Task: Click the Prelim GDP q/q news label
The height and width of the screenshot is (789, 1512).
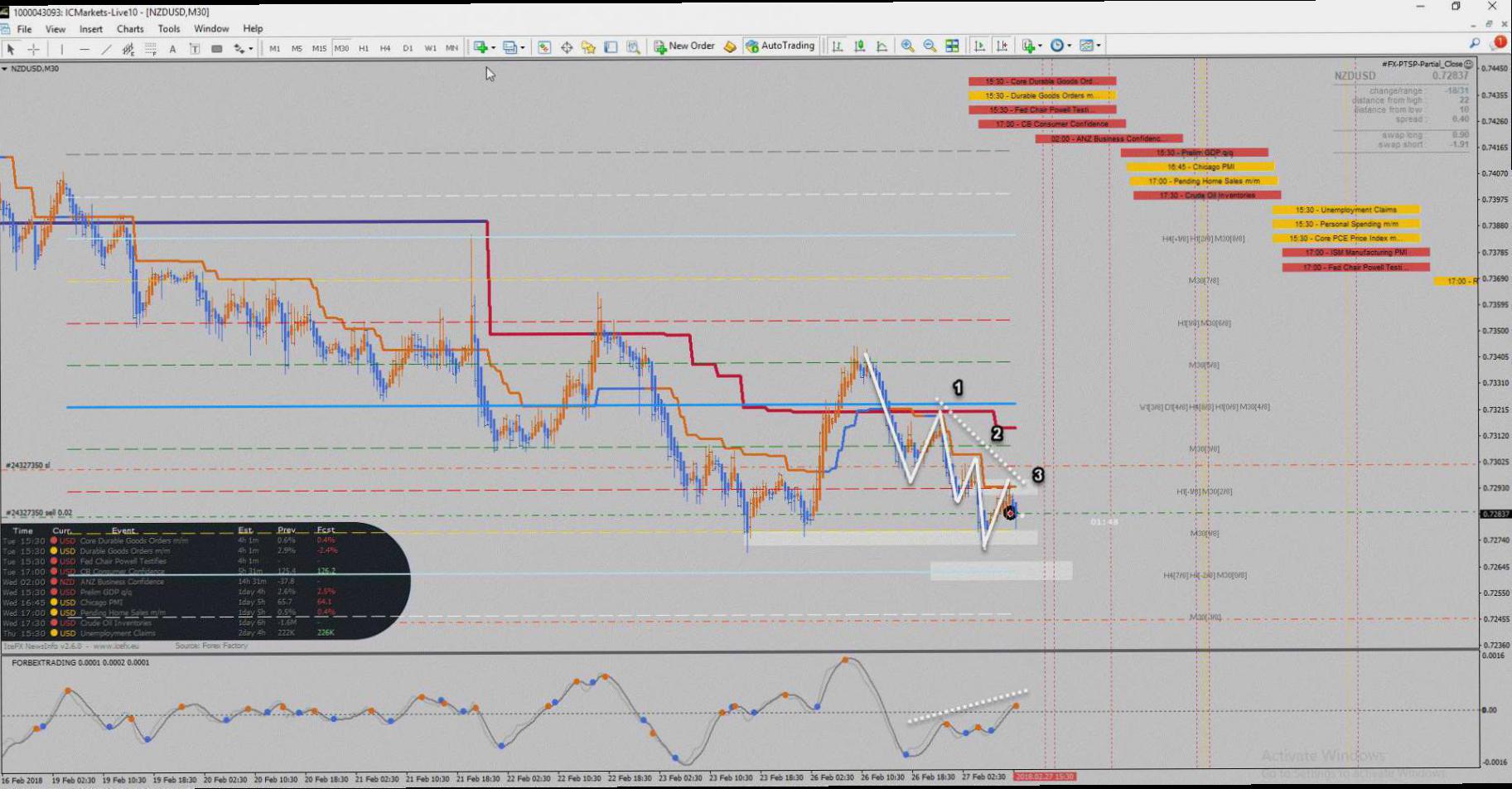Action: click(x=1194, y=152)
